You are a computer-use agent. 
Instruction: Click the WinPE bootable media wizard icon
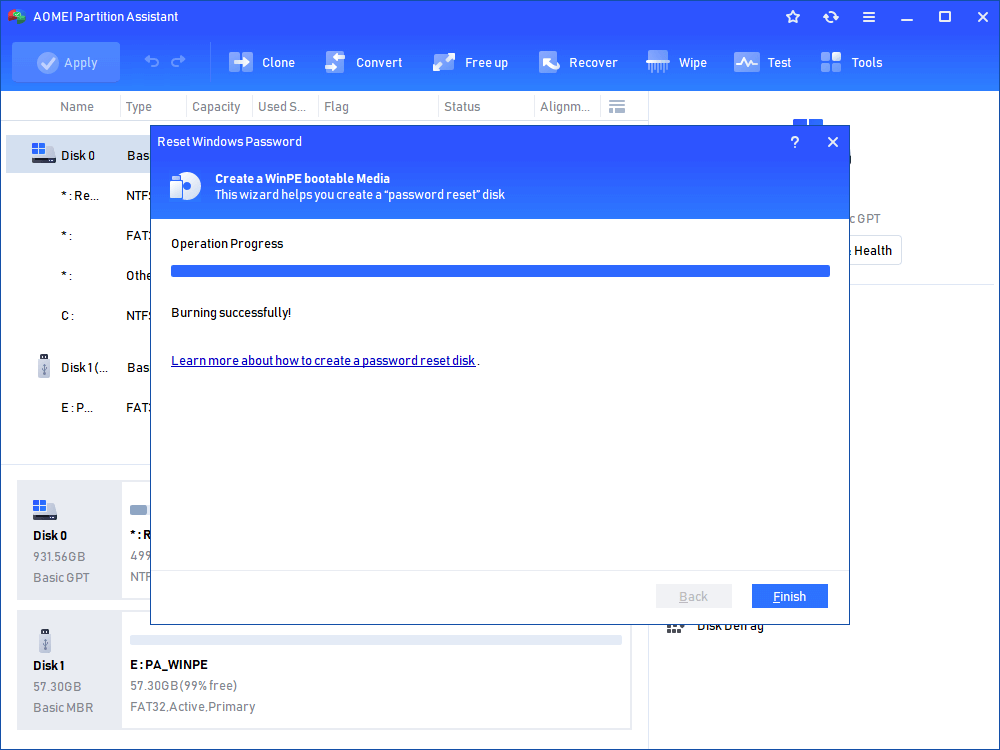click(185, 186)
